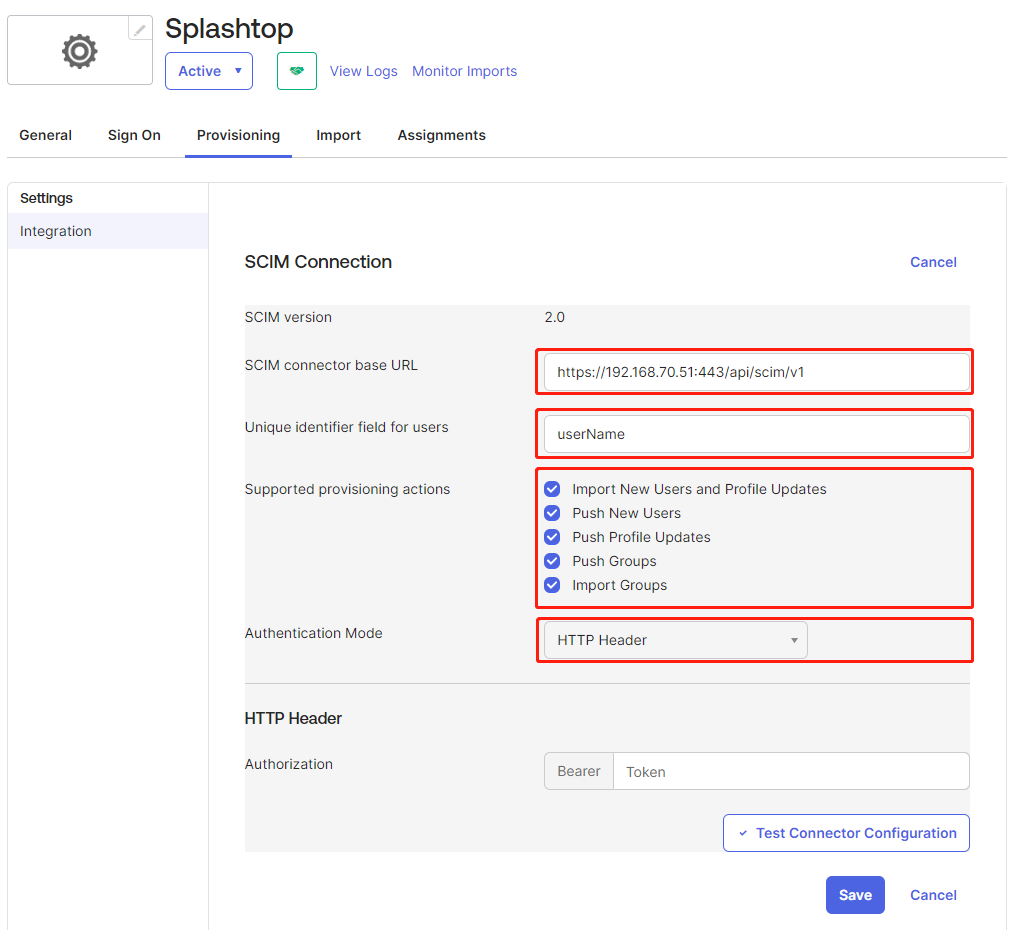
Task: Click the Authorization Bearer Token field
Action: [791, 772]
